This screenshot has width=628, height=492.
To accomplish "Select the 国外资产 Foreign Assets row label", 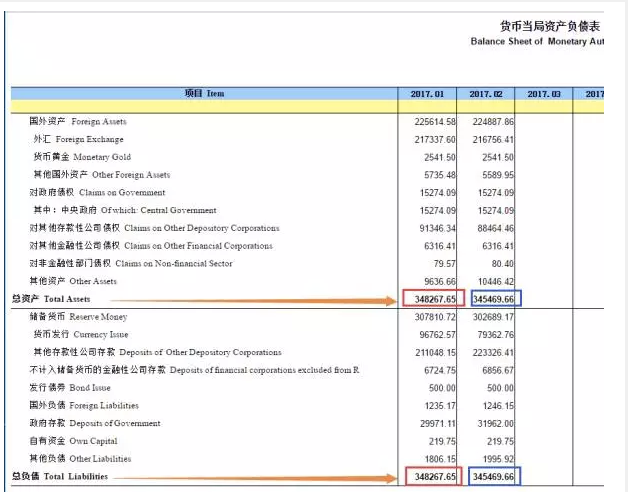I will (78, 121).
